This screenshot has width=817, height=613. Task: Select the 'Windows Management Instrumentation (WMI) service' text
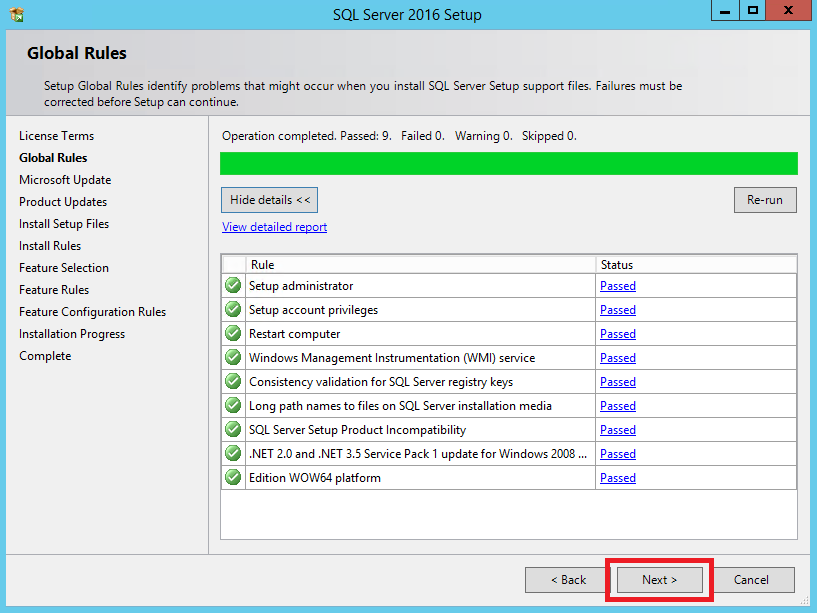(392, 358)
